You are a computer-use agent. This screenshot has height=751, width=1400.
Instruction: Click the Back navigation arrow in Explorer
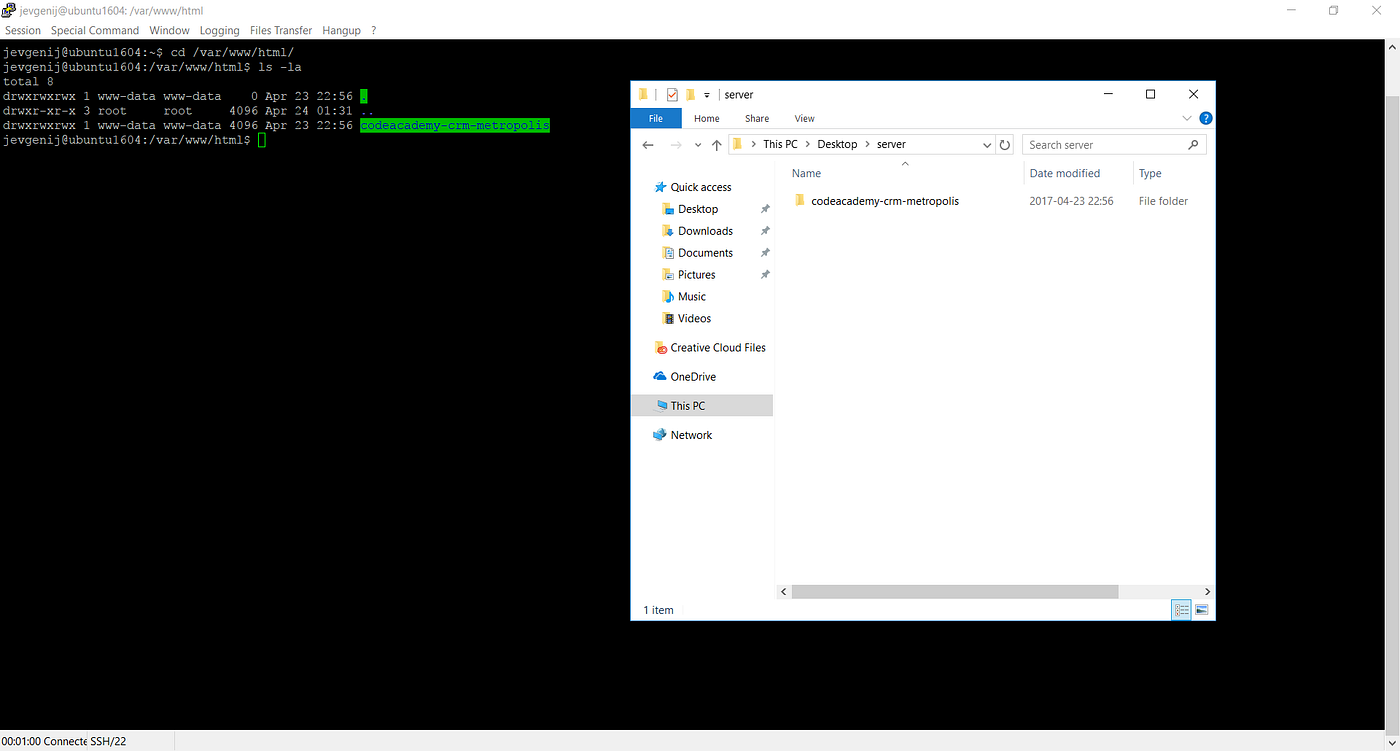tap(647, 144)
